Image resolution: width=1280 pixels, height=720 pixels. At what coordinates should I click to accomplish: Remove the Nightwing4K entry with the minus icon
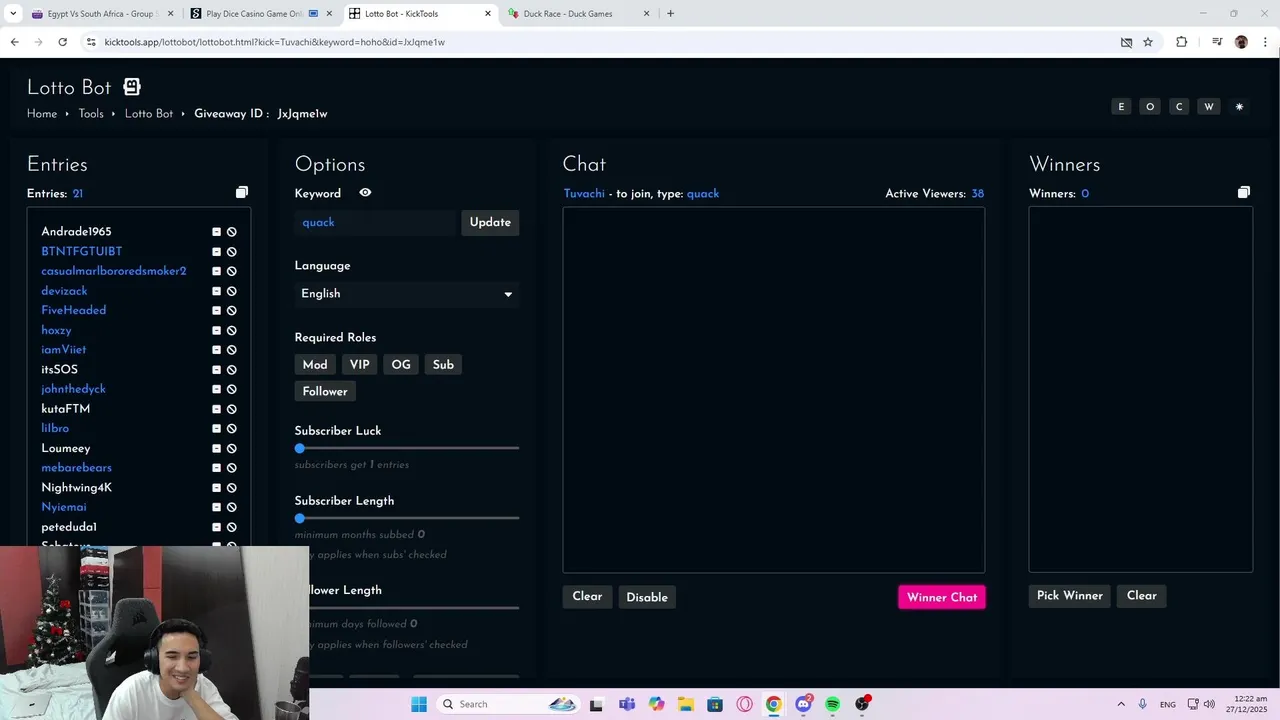(x=216, y=488)
